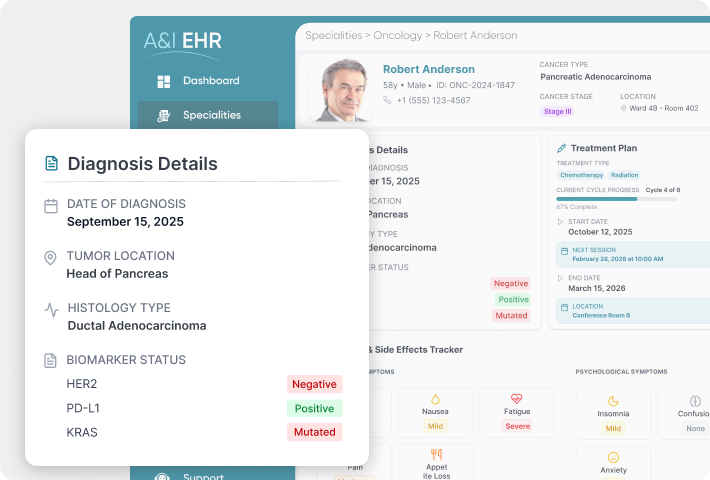710x480 pixels.
Task: Select Specialities in the sidebar
Action: (207, 115)
